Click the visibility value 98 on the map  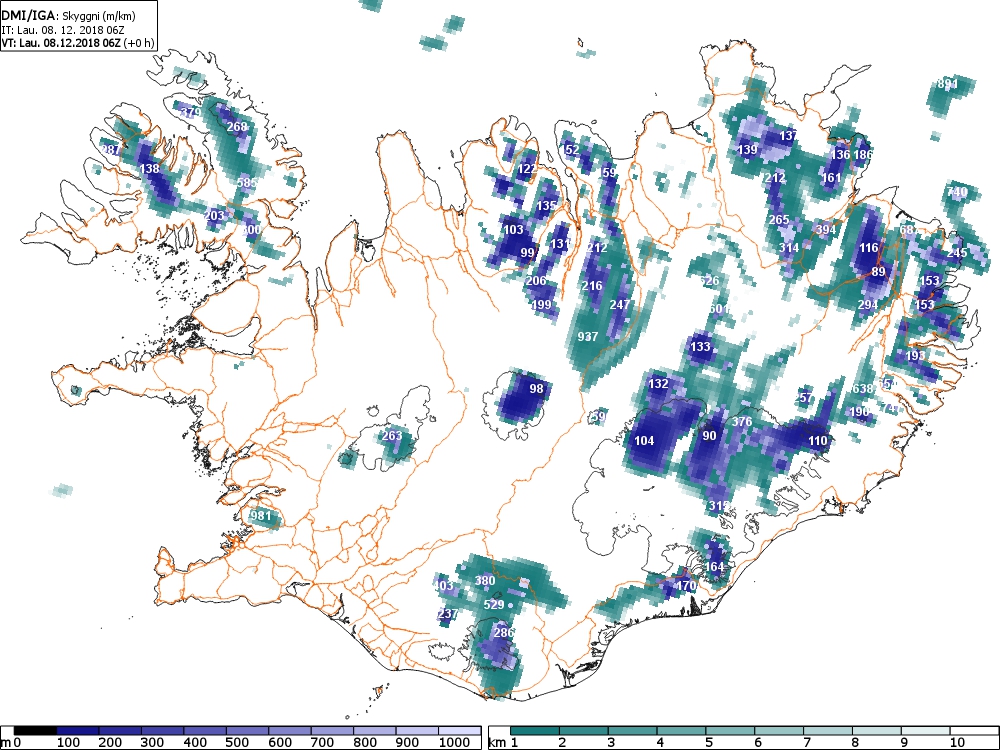coord(536,388)
